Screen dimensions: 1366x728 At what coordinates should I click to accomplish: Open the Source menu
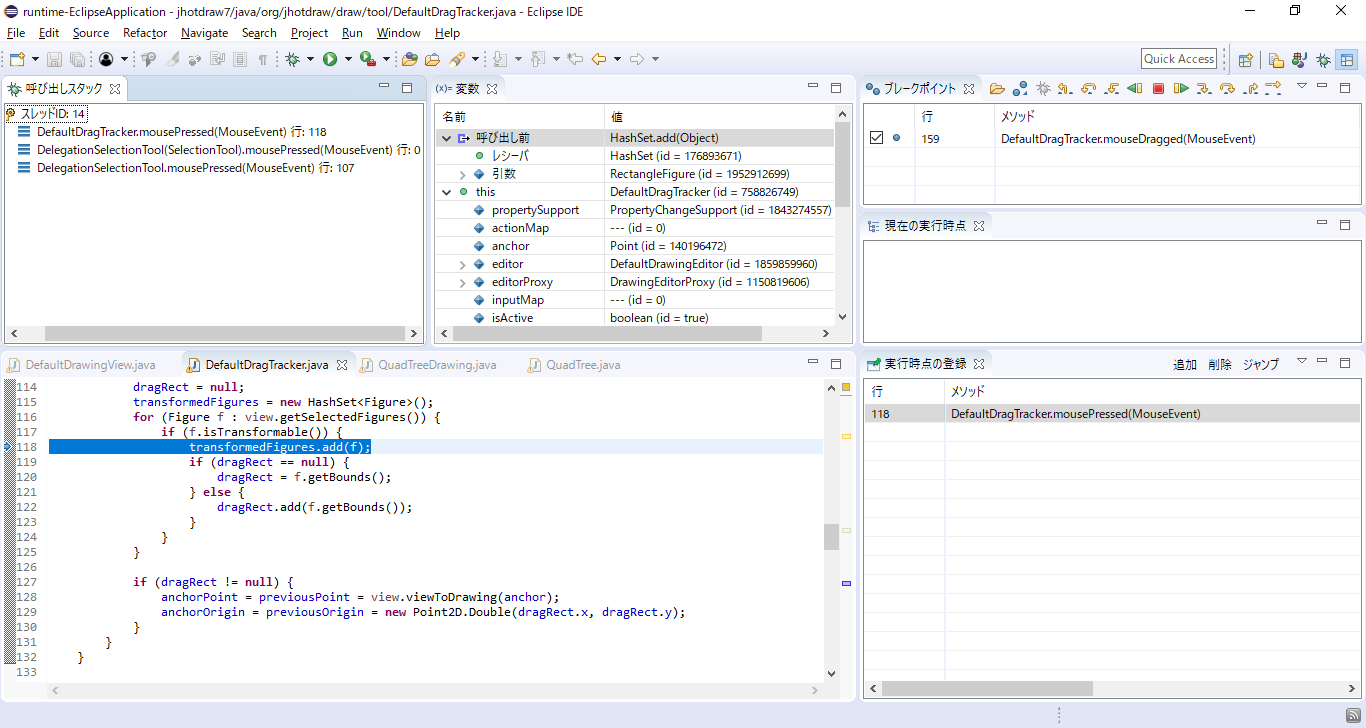coord(90,33)
